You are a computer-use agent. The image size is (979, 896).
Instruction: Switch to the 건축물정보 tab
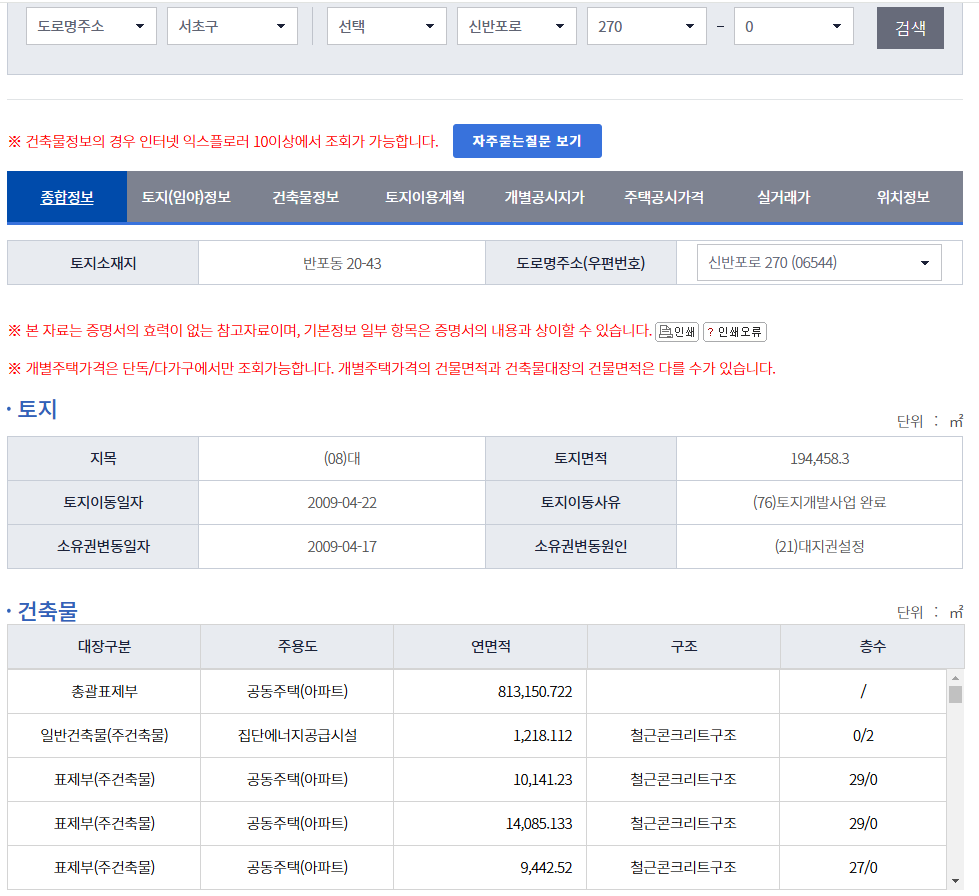click(305, 197)
